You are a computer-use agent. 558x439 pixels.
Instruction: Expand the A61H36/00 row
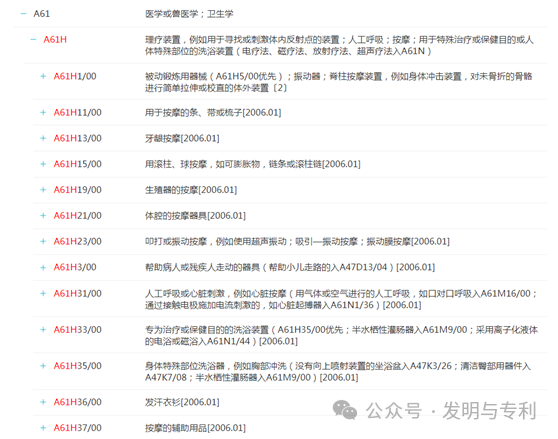click(43, 402)
